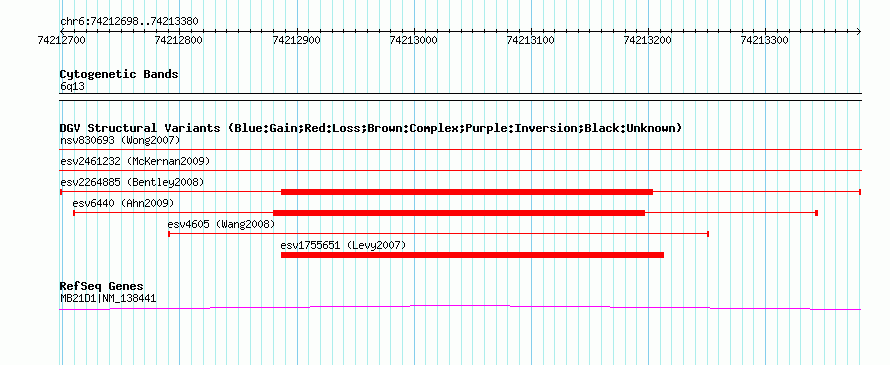The height and width of the screenshot is (365, 890).
Task: Click ruler position 74212700
Action: point(60,40)
